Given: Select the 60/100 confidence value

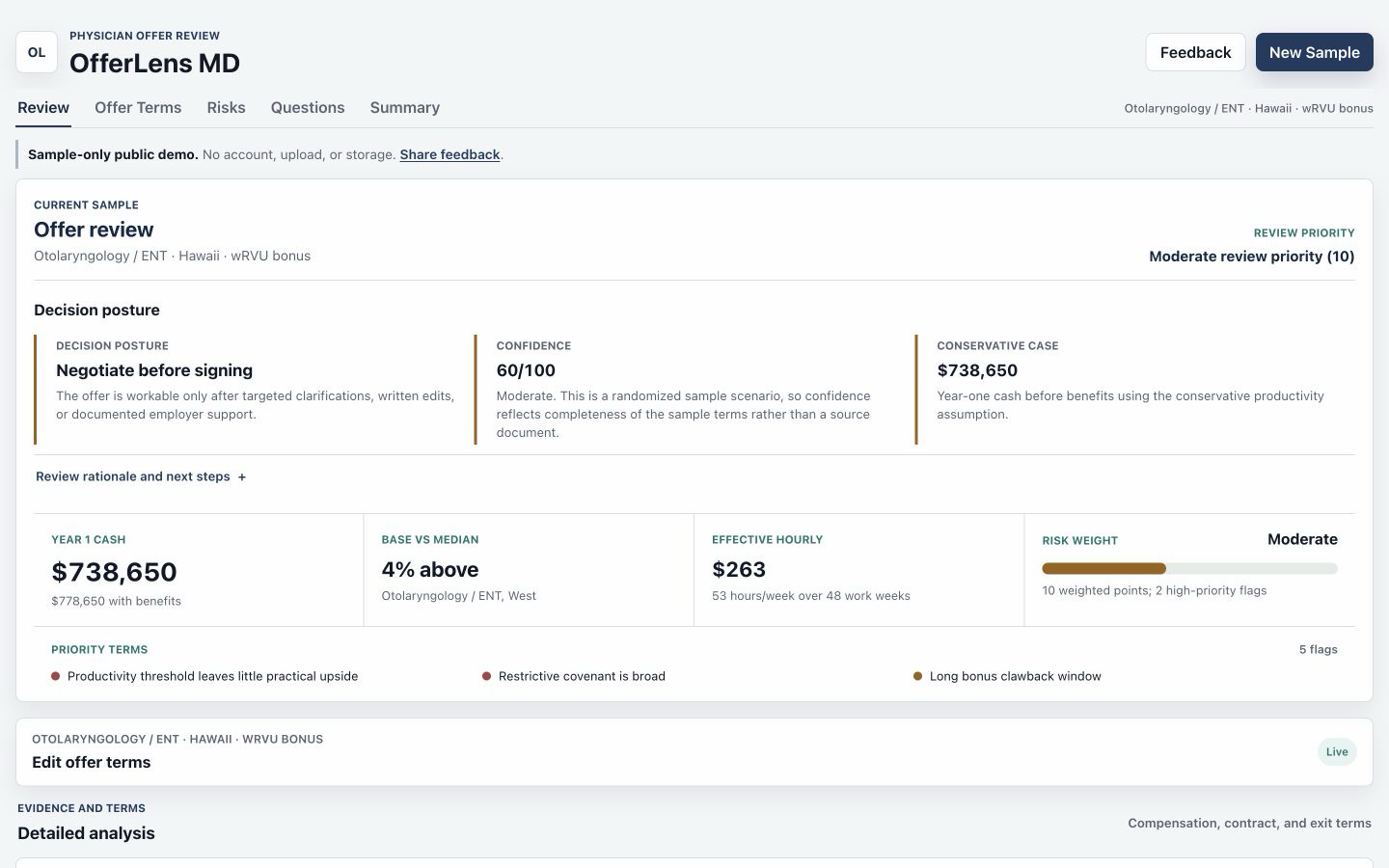Looking at the screenshot, I should pos(526,370).
